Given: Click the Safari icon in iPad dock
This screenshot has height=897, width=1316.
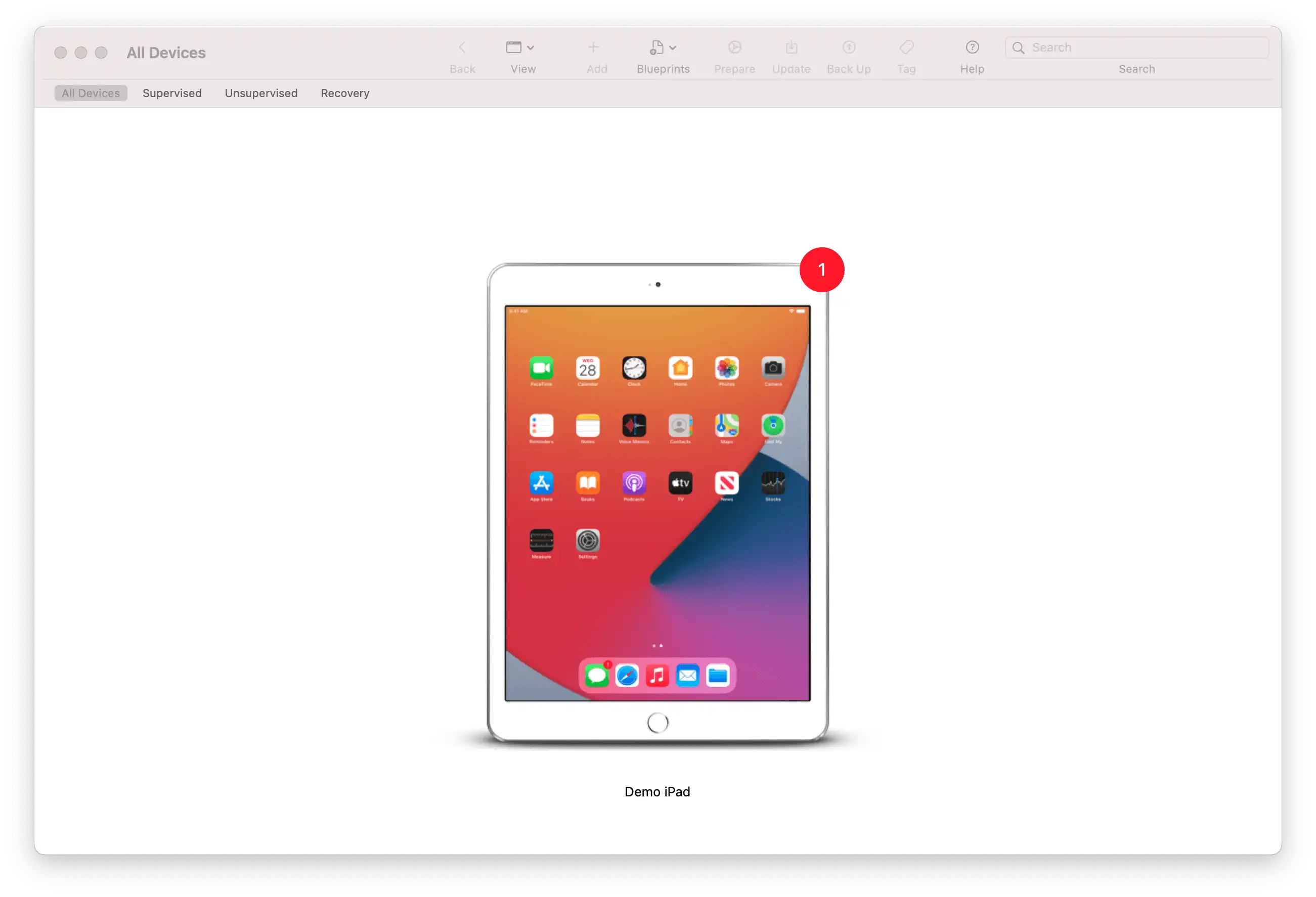Looking at the screenshot, I should point(627,676).
